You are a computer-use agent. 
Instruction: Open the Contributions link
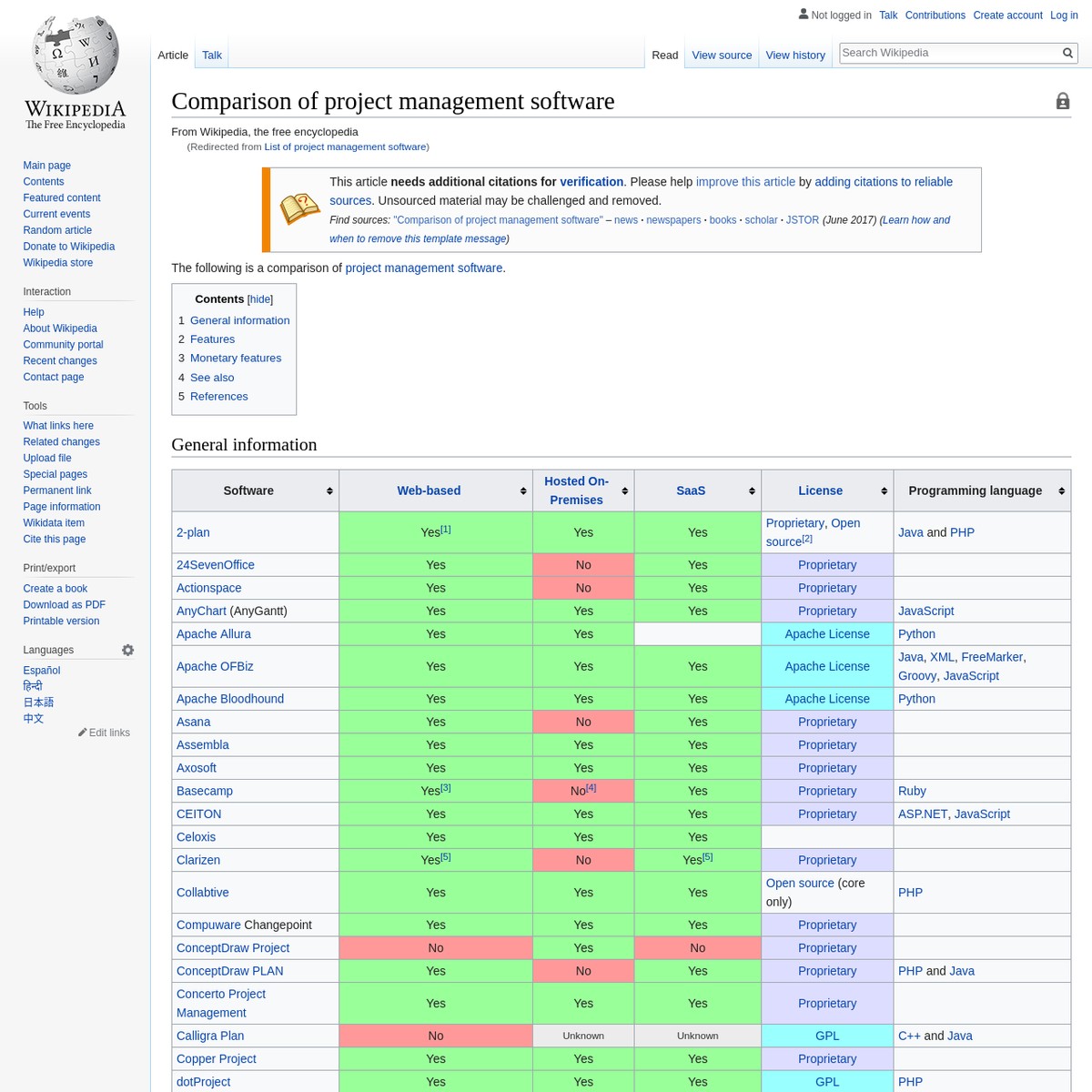coord(935,15)
